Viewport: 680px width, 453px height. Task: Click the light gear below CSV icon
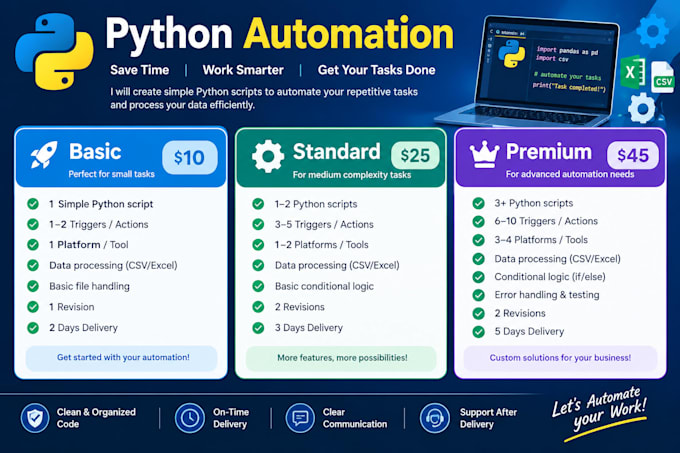(641, 108)
